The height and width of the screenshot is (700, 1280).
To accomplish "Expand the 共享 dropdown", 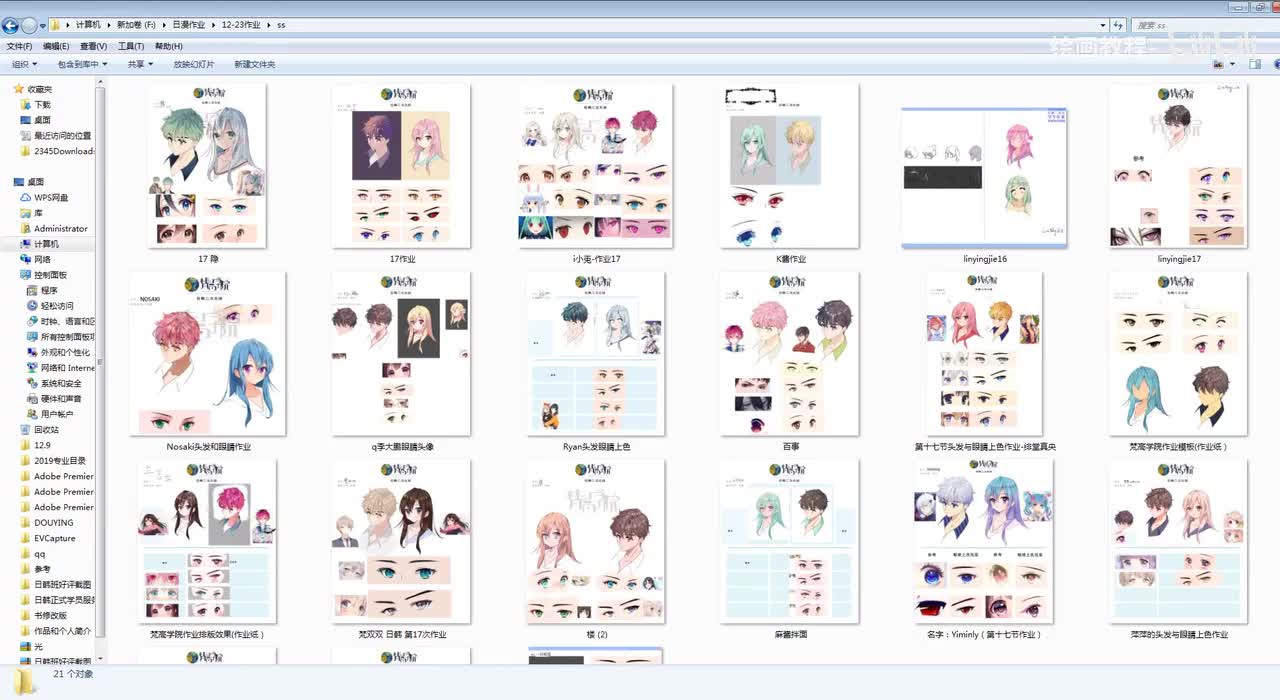I will [140, 64].
